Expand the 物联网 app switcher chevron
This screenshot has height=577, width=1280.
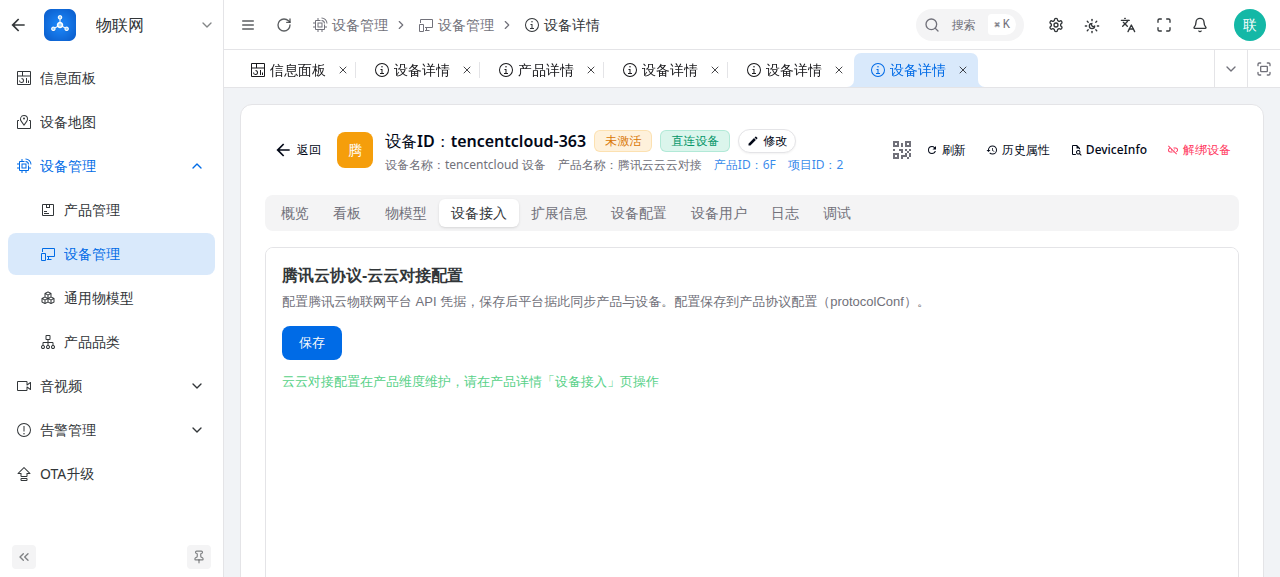(207, 25)
